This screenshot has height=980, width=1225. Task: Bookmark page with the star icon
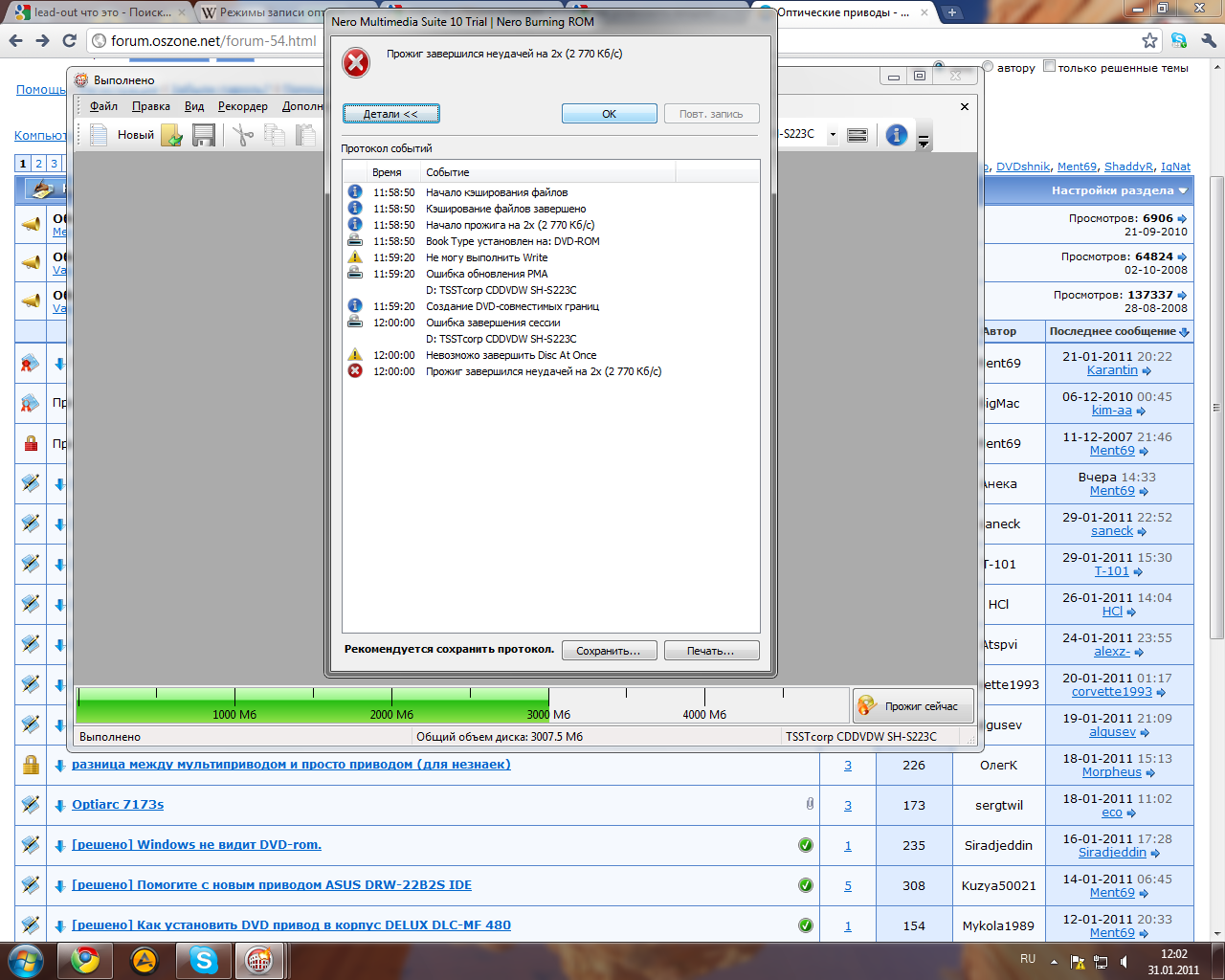pyautogui.click(x=1149, y=40)
